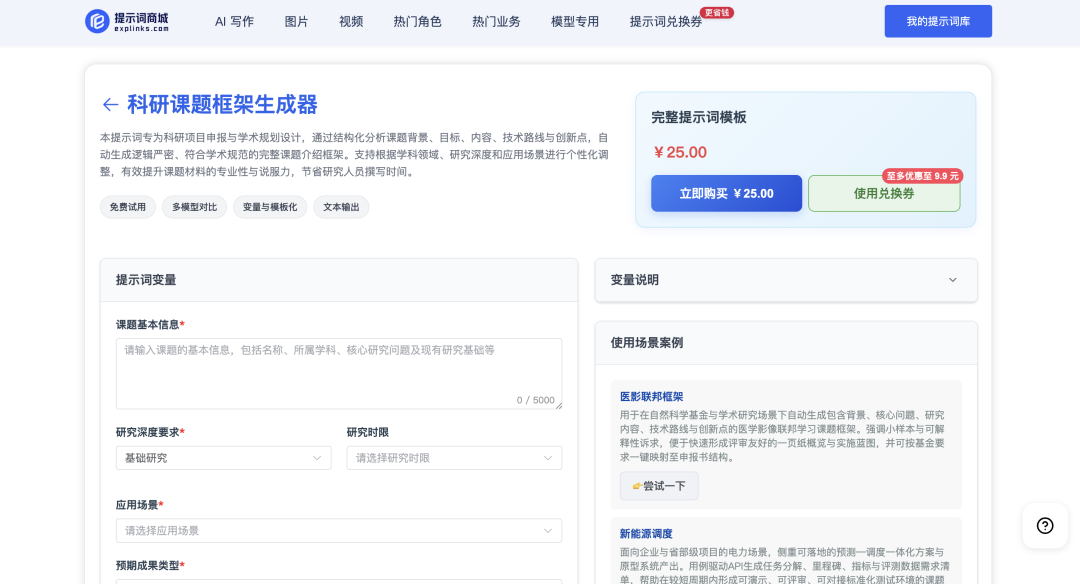
Task: Click the explinks.com logo icon
Action: pyautogui.click(x=97, y=21)
